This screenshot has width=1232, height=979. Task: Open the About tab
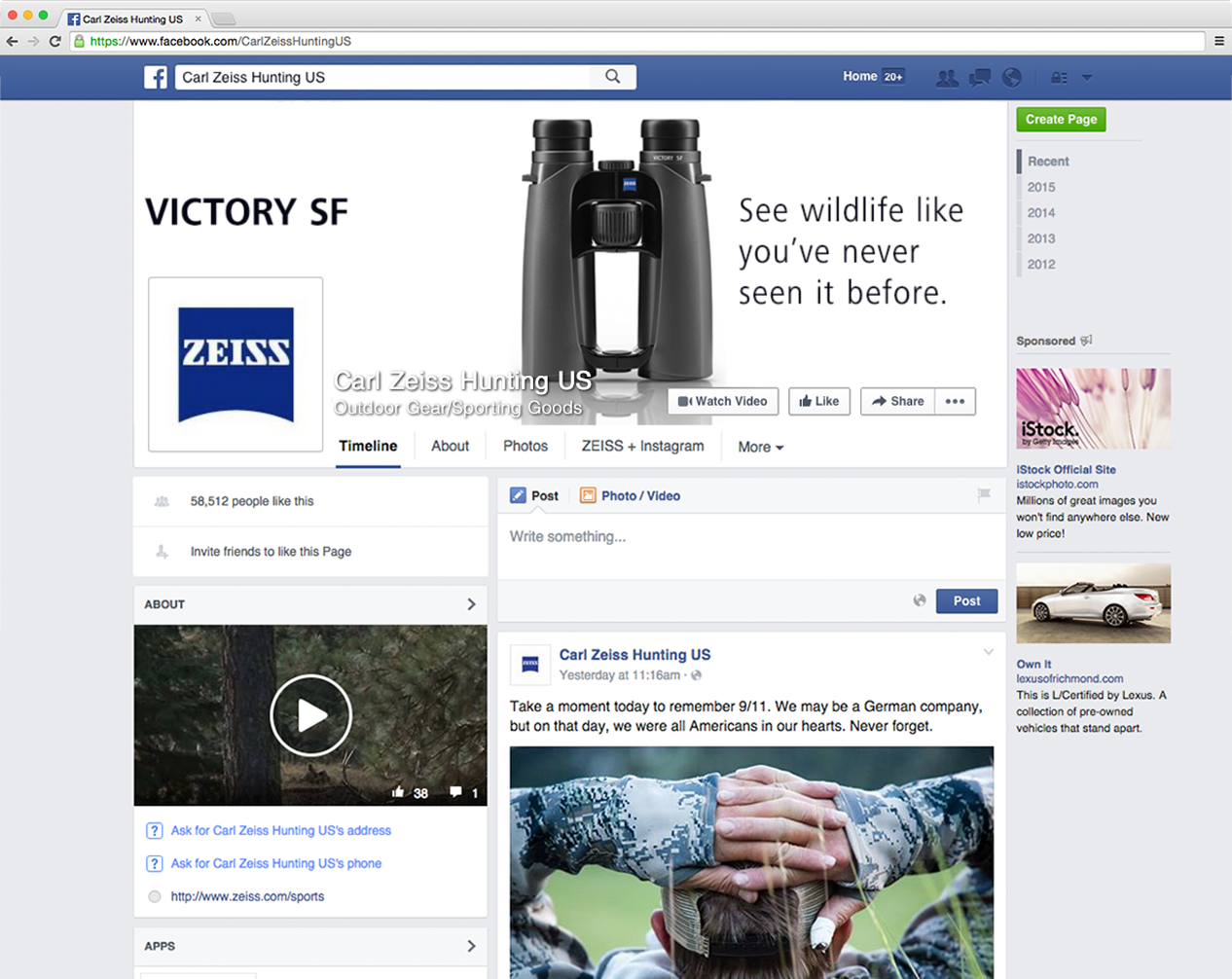pos(450,446)
